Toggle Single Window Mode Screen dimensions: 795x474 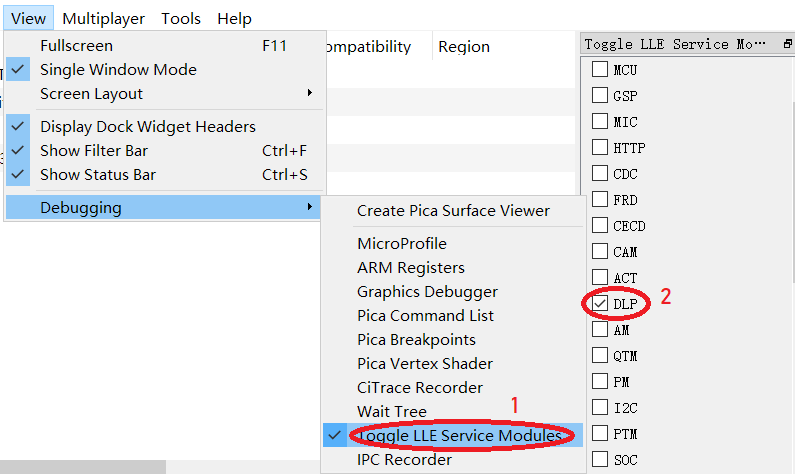click(x=118, y=70)
